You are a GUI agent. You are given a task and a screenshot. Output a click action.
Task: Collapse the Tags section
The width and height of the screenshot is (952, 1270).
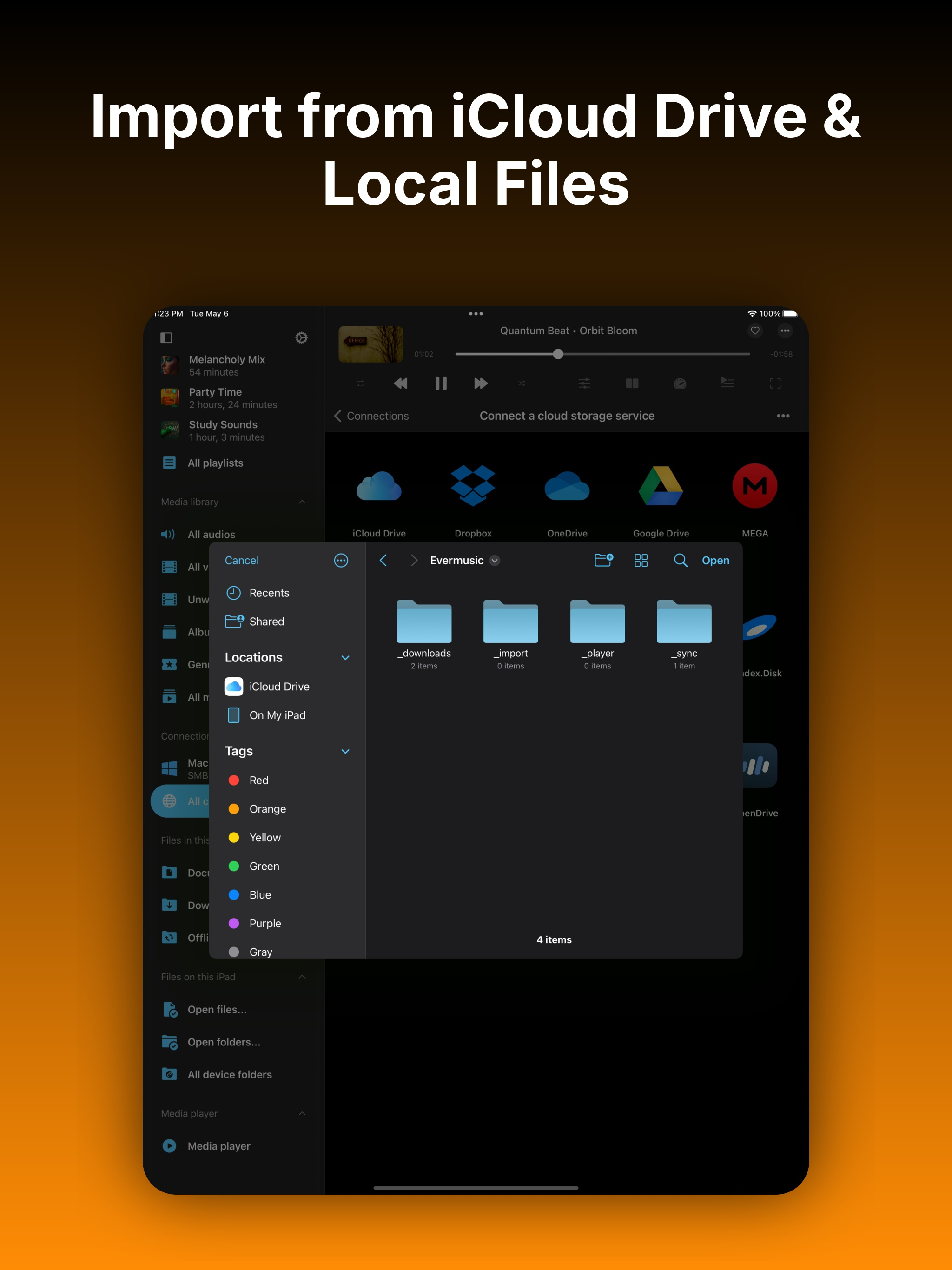coord(345,751)
